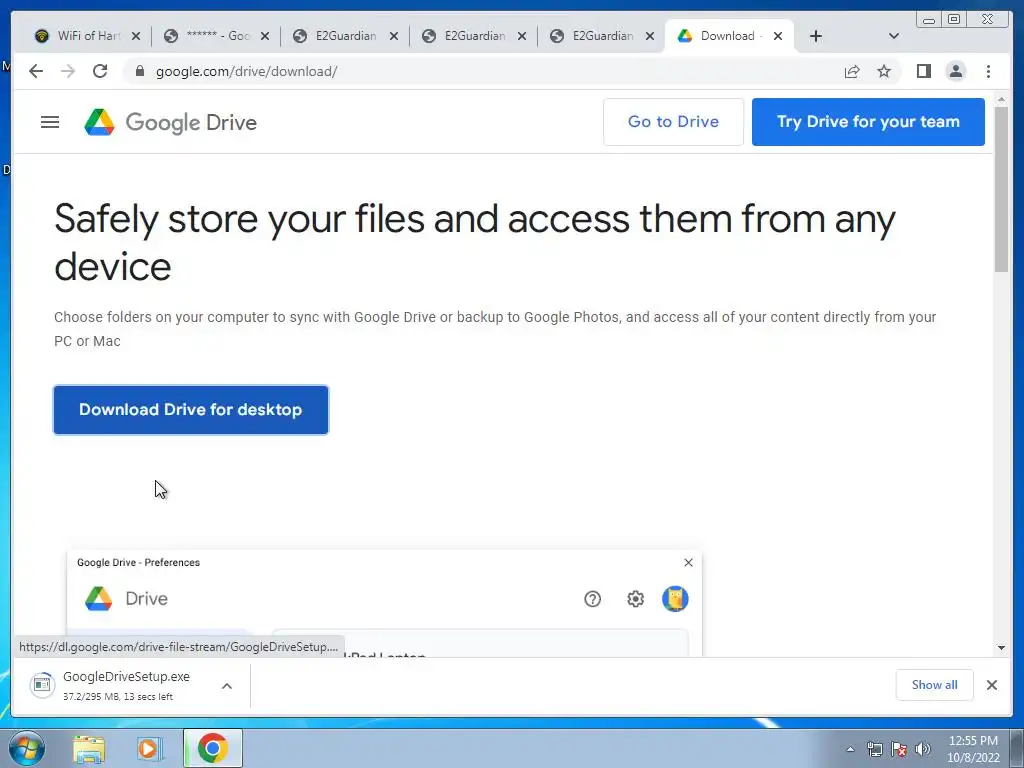The height and width of the screenshot is (768, 1024).
Task: Reload the current page
Action: tap(100, 71)
